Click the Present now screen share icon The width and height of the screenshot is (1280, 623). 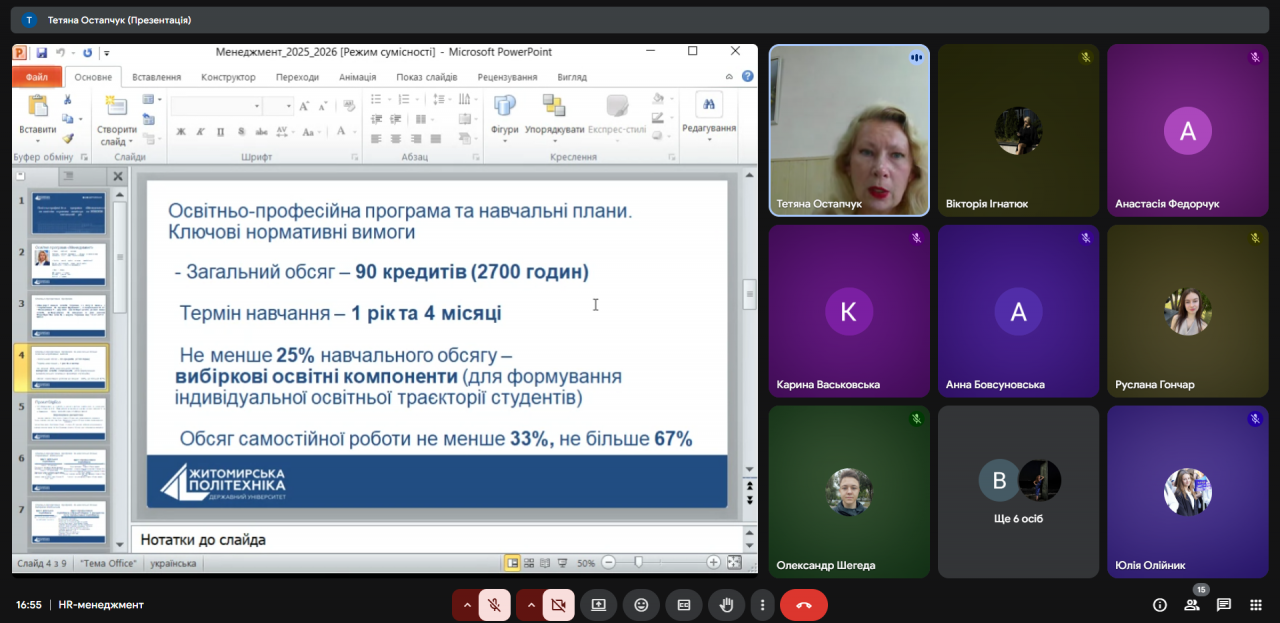click(598, 605)
